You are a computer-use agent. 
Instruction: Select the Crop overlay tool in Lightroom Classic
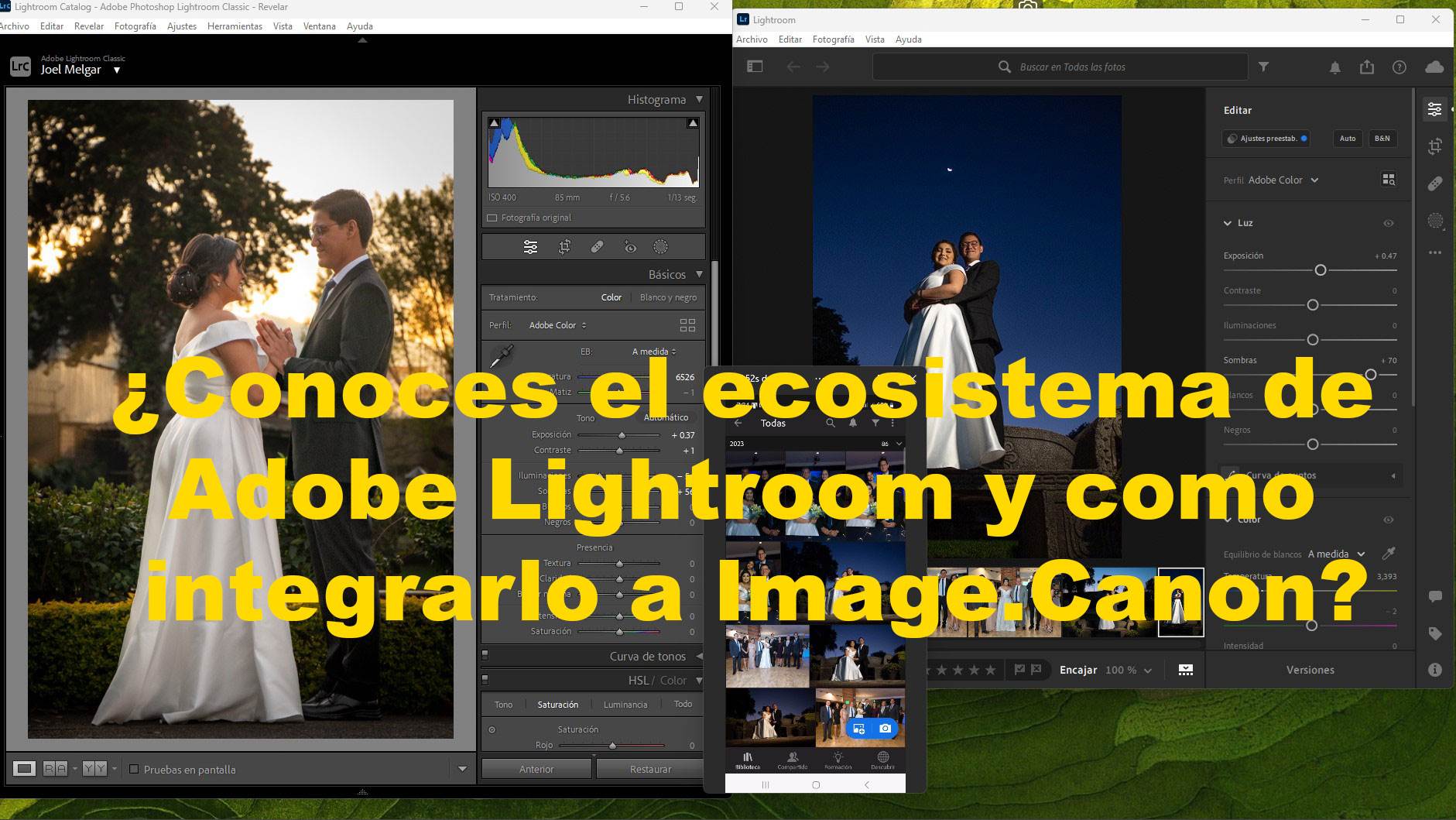tap(564, 247)
